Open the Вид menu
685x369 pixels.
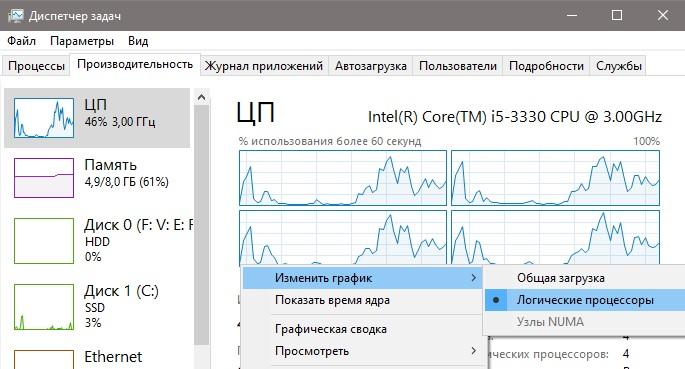coord(138,41)
